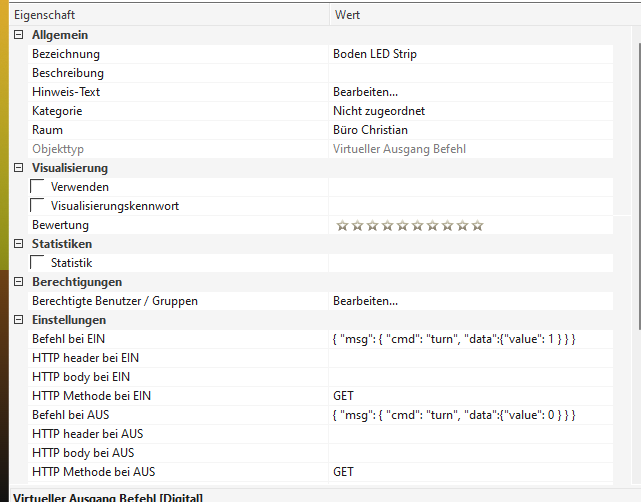The width and height of the screenshot is (641, 502).
Task: Check the Statistik checkbox
Action: click(39, 263)
